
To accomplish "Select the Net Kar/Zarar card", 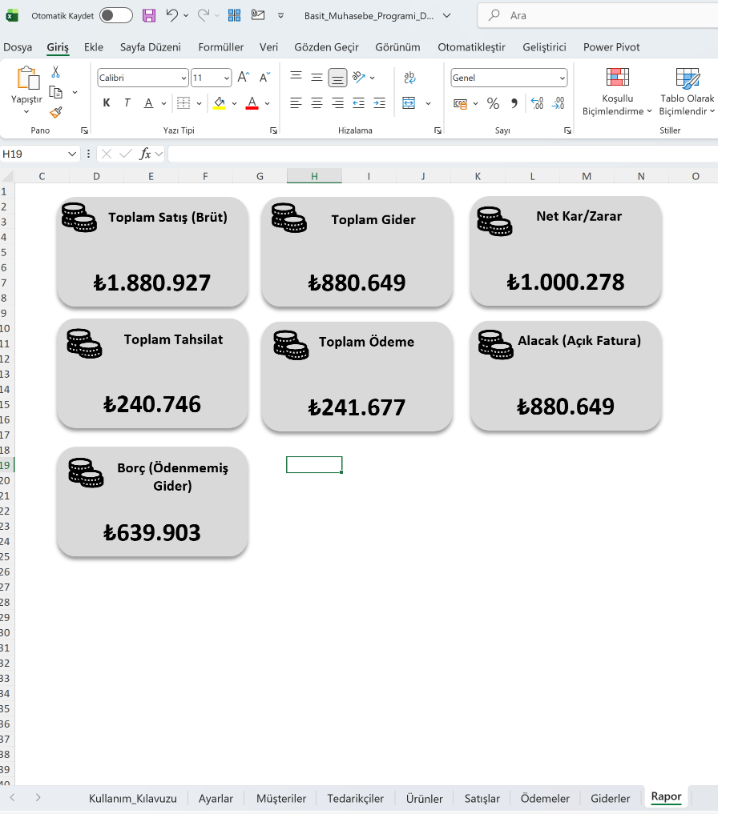I will (565, 251).
